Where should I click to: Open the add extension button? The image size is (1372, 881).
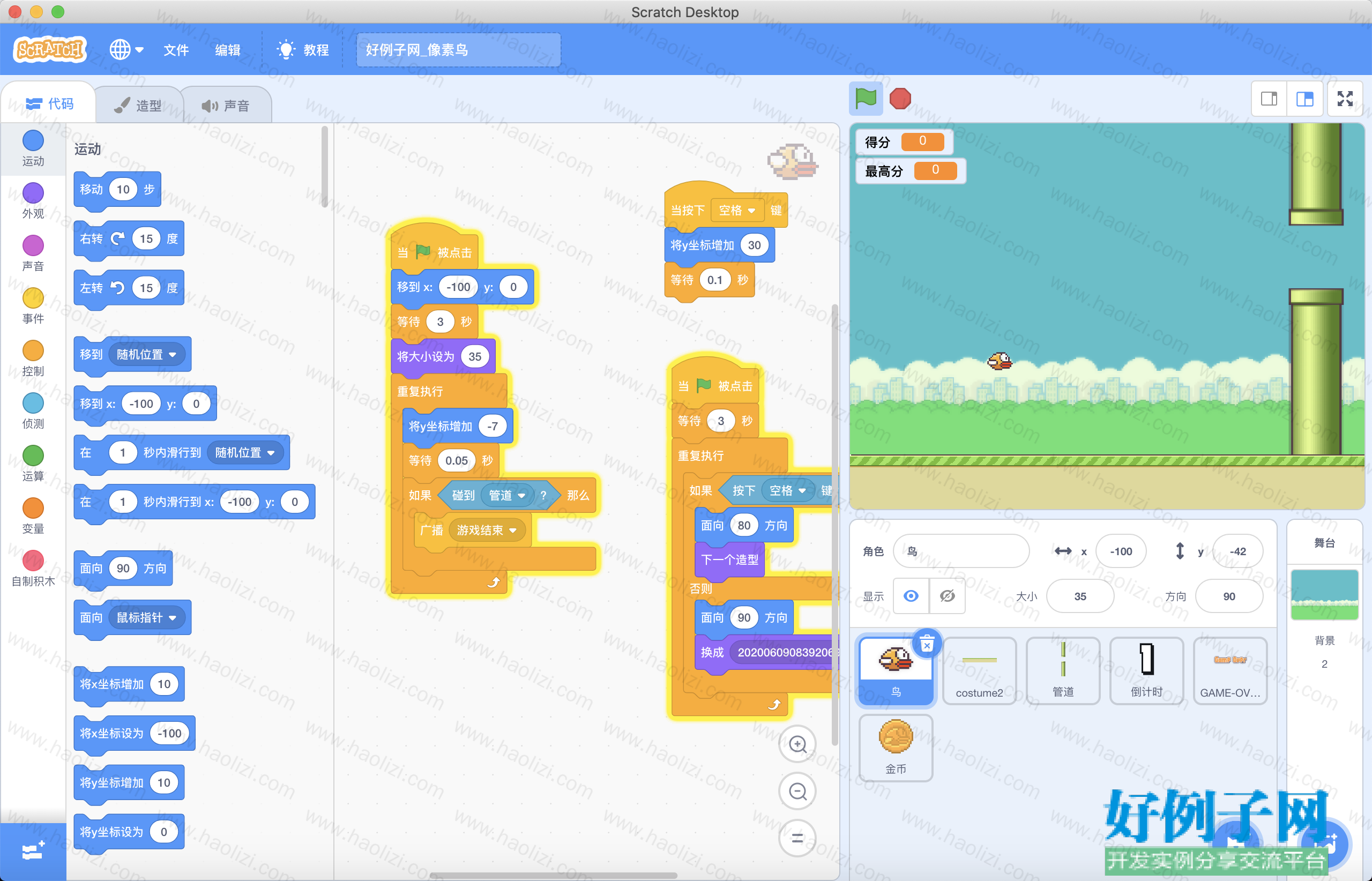coord(33,851)
